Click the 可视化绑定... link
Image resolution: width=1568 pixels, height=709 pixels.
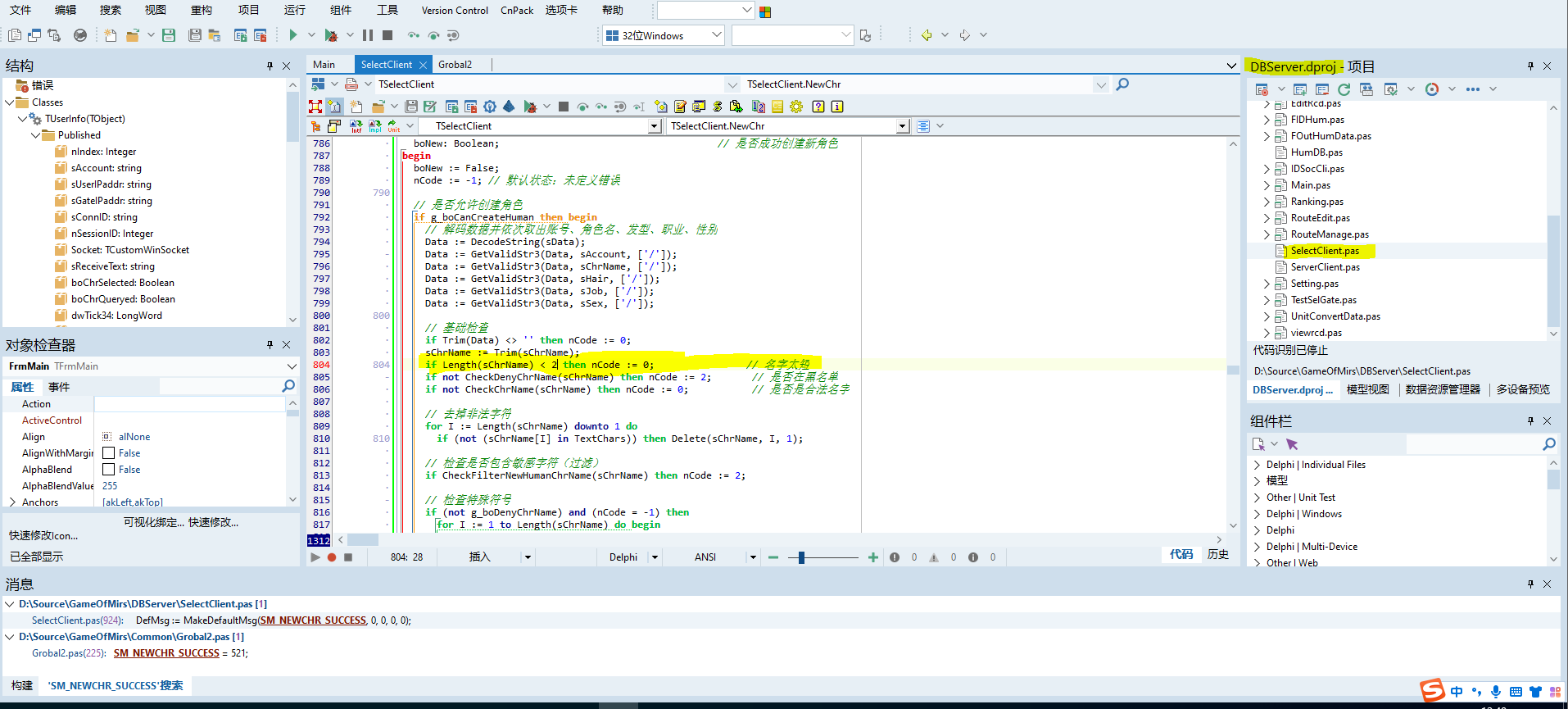(x=154, y=522)
